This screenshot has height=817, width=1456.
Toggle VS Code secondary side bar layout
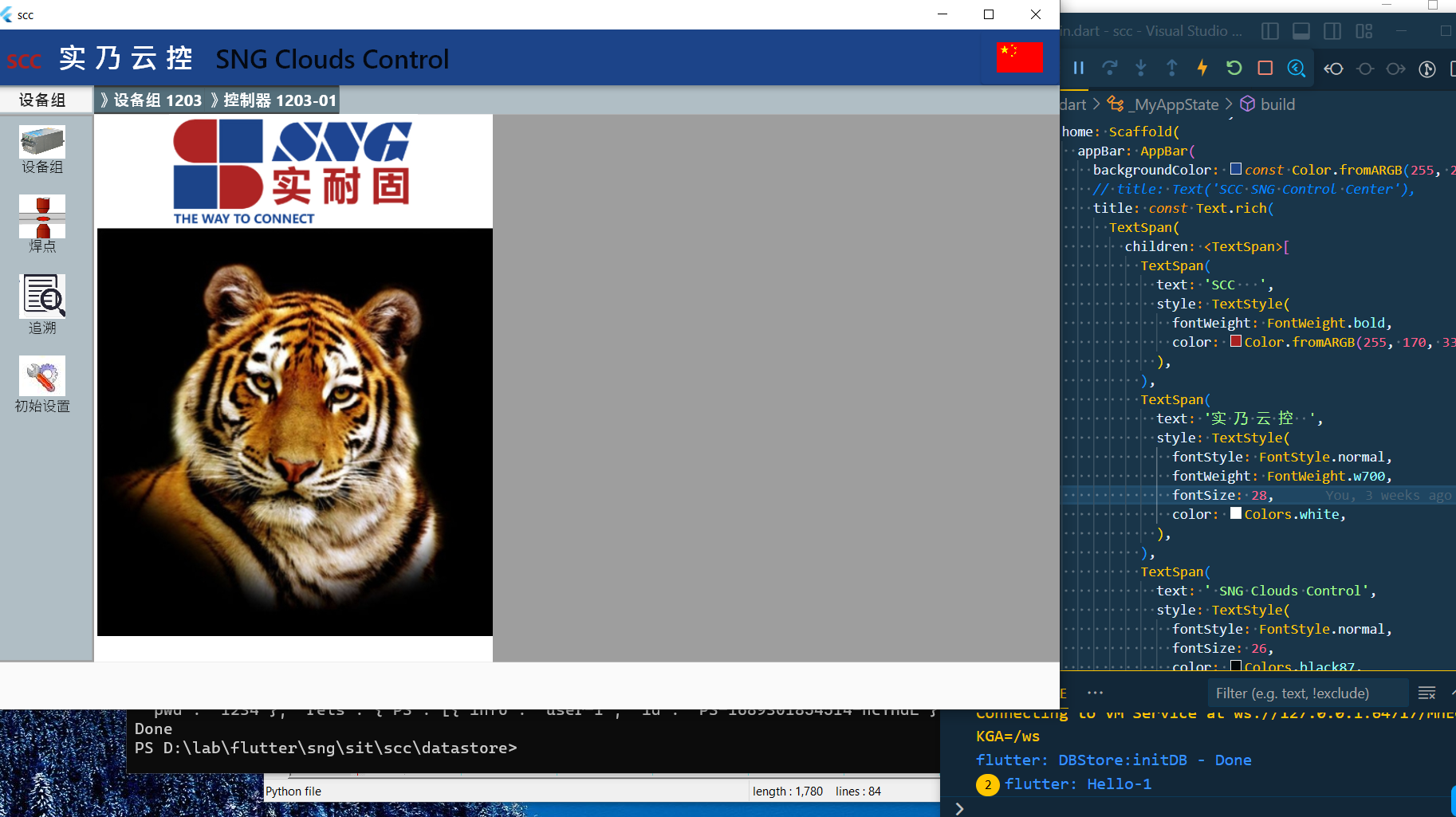coord(1332,31)
